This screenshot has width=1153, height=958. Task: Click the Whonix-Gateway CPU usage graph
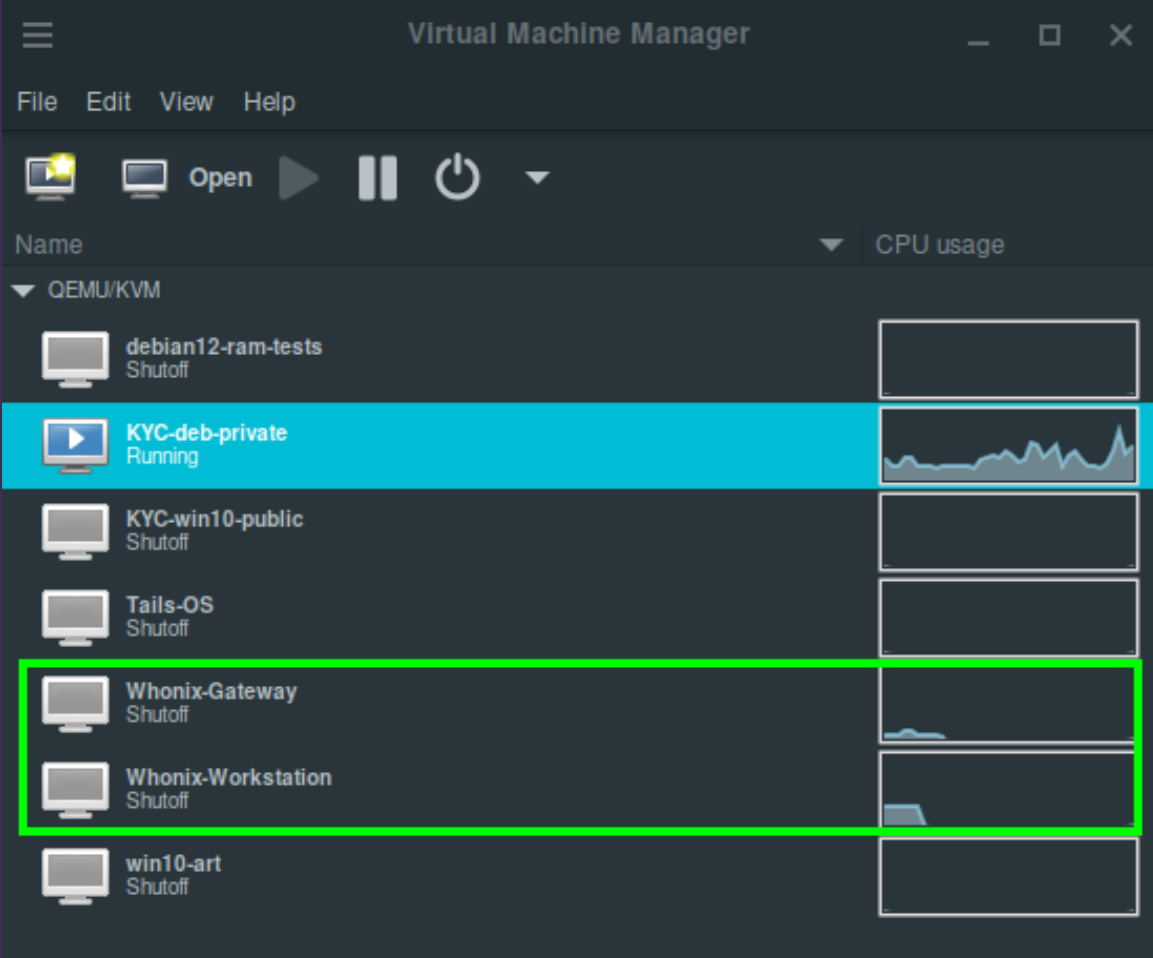point(1008,704)
